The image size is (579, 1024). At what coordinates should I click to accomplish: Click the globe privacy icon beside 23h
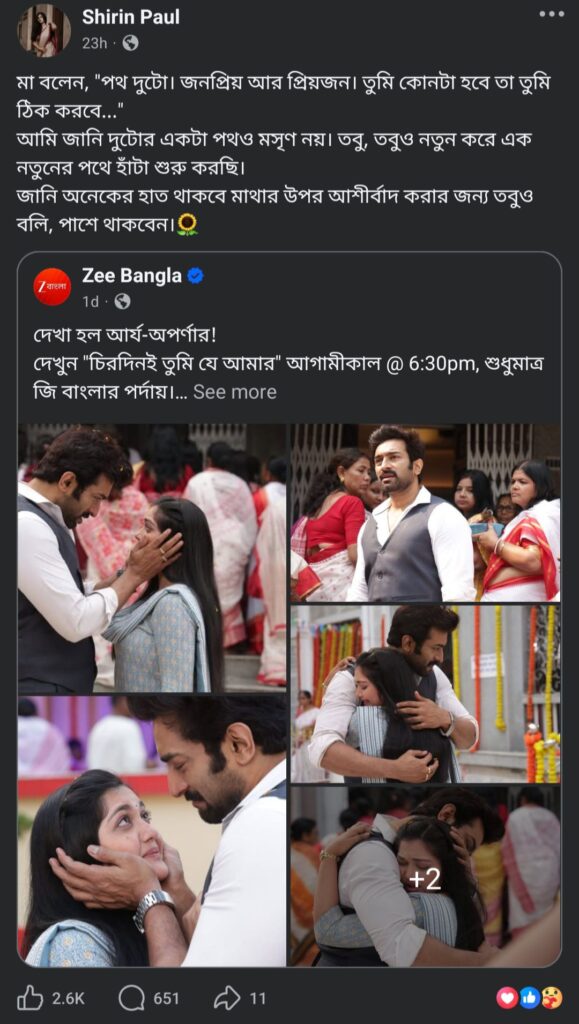tap(131, 43)
